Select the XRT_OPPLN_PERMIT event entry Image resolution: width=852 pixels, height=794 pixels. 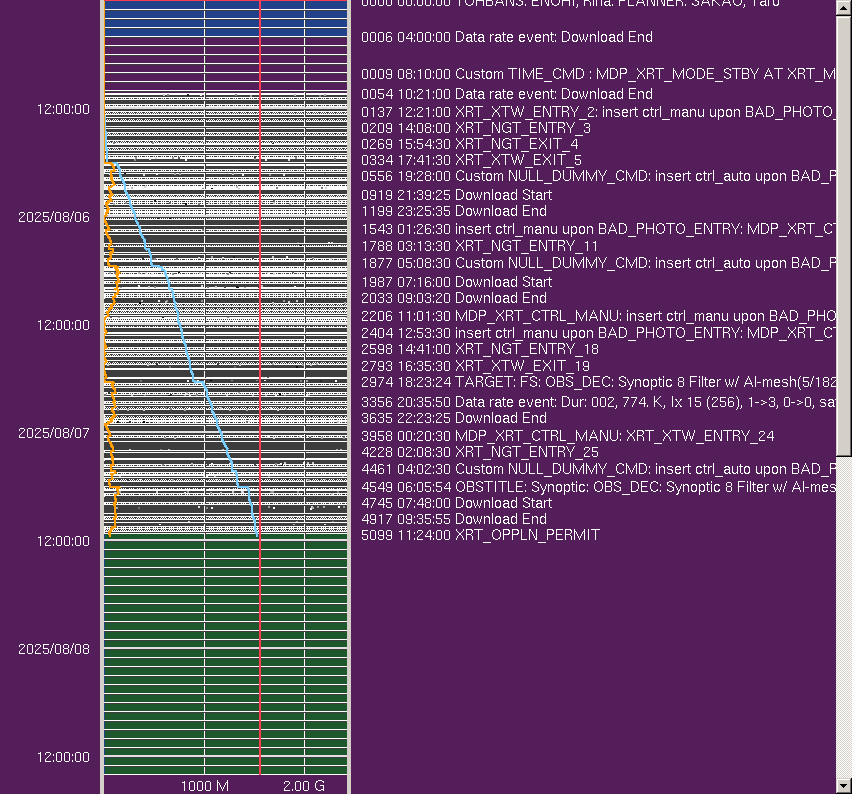pos(480,535)
